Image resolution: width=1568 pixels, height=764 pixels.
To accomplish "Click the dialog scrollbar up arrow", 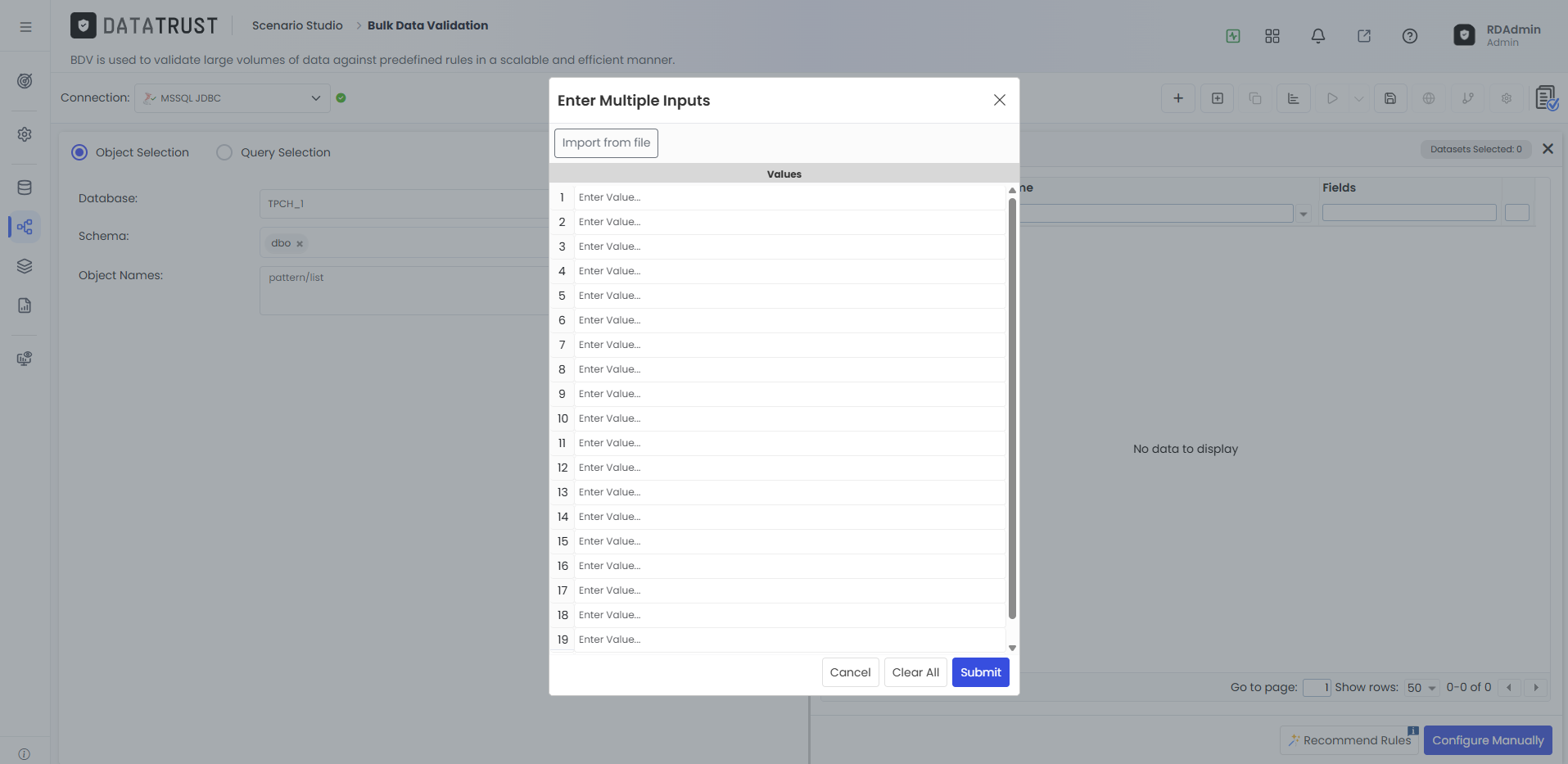I will click(1012, 190).
